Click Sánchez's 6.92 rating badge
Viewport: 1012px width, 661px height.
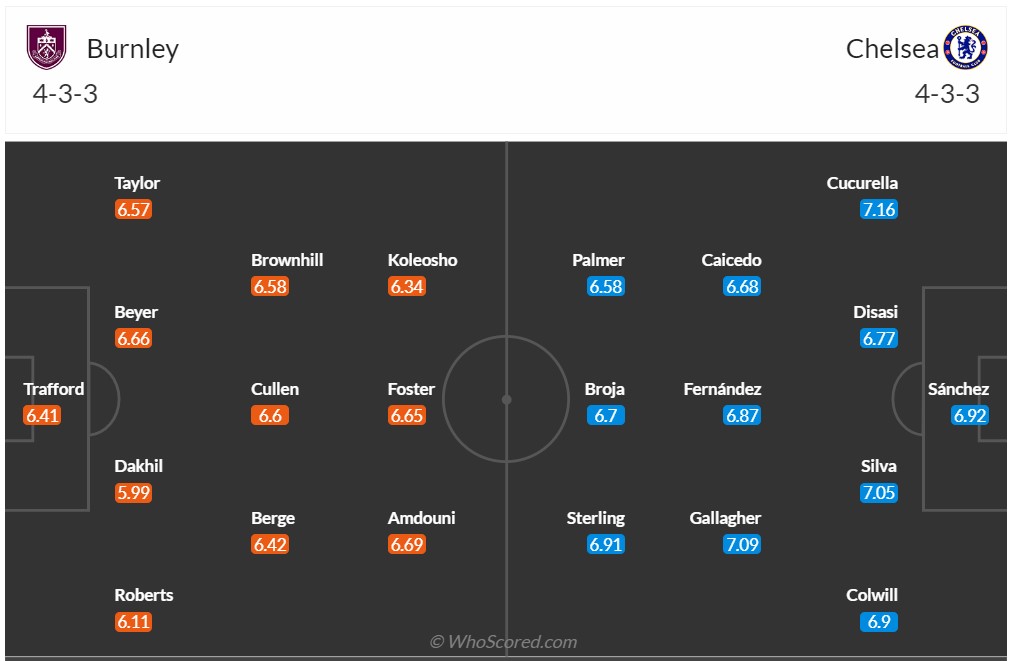969,415
